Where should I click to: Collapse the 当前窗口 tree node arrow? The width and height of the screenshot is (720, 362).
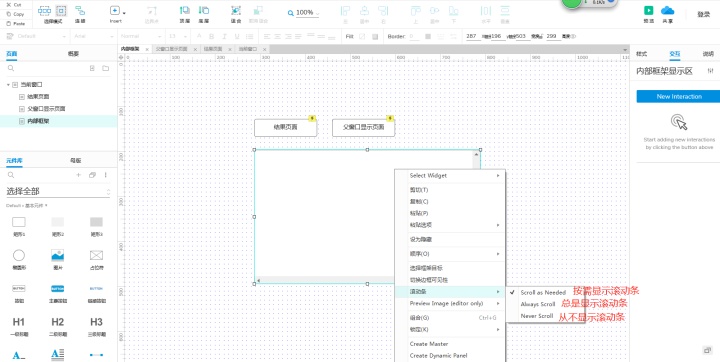(8, 85)
